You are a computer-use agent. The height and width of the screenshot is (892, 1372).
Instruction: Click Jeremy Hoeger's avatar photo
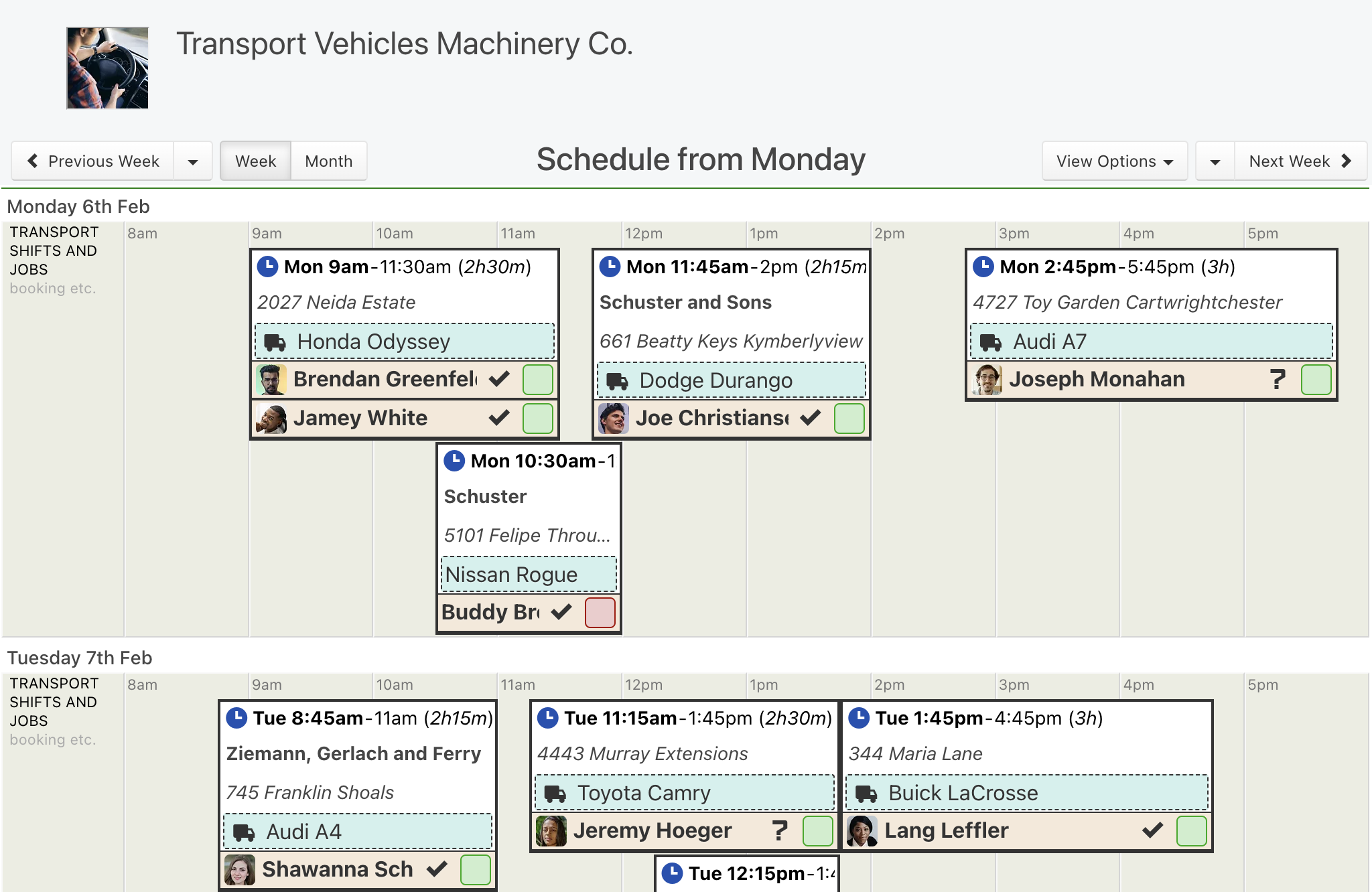pos(551,831)
